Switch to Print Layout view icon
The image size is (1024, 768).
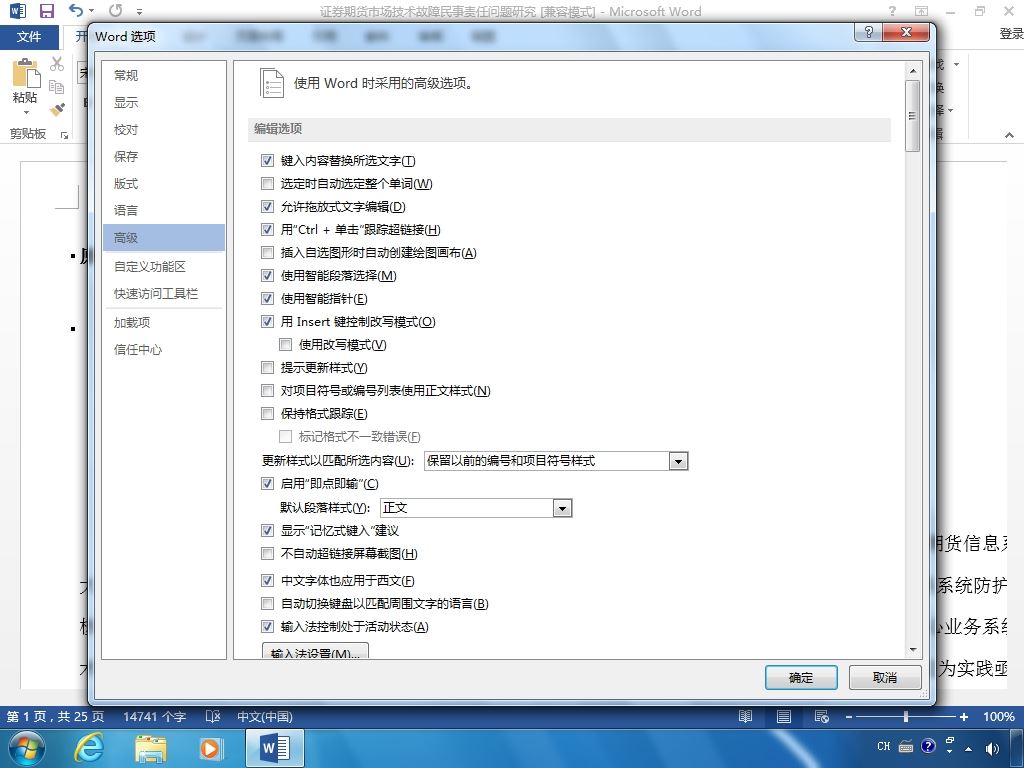[784, 716]
